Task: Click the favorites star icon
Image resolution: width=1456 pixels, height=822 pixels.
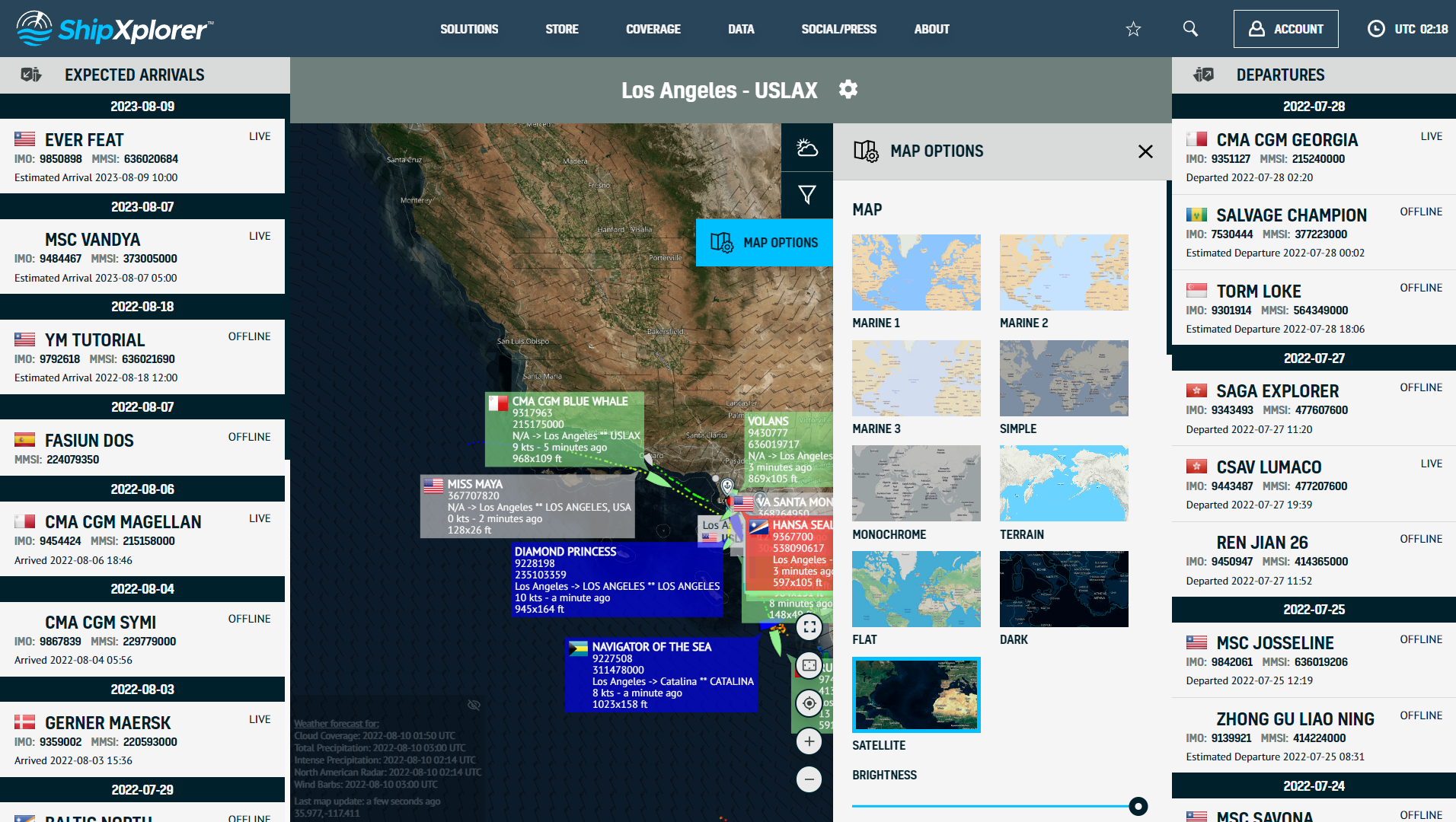Action: (1133, 29)
